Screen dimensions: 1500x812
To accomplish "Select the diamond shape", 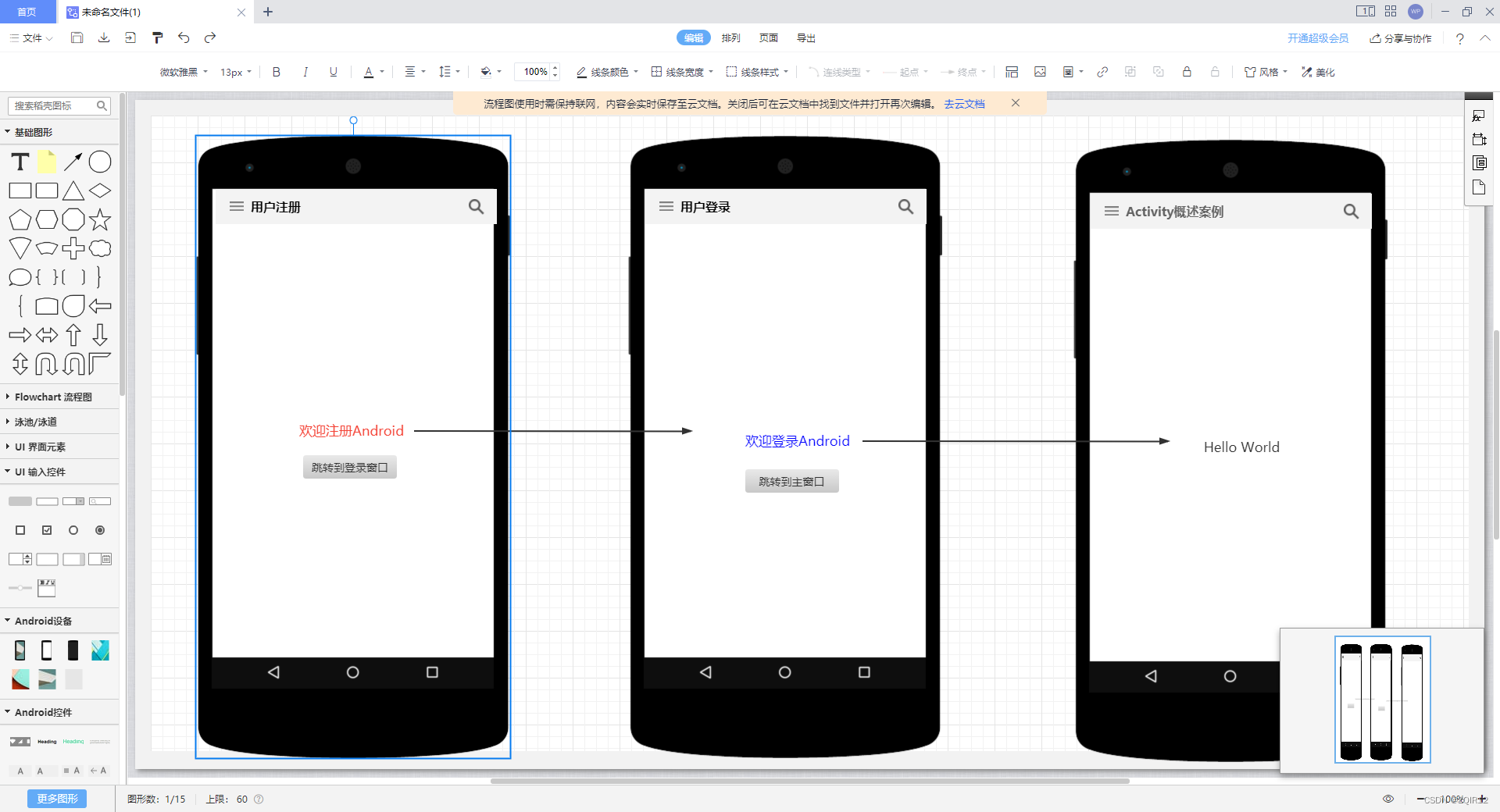I will click(100, 191).
